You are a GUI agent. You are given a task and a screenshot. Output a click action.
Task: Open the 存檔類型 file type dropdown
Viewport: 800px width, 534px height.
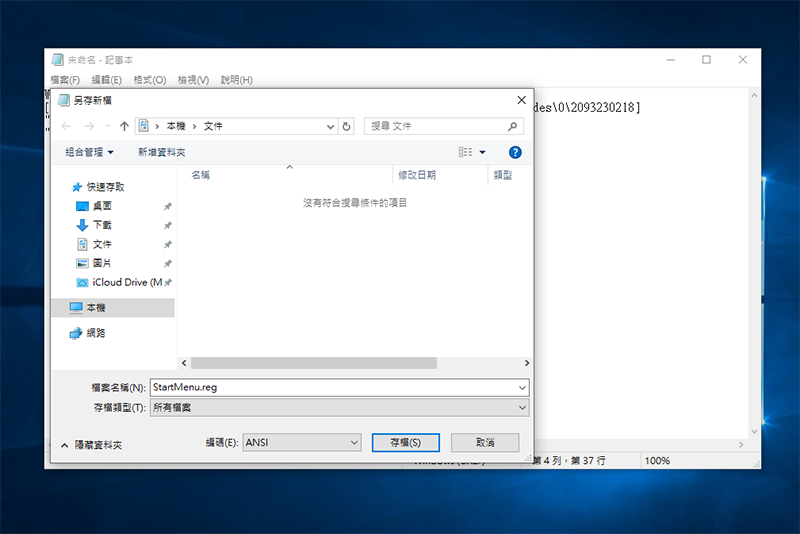[x=339, y=408]
